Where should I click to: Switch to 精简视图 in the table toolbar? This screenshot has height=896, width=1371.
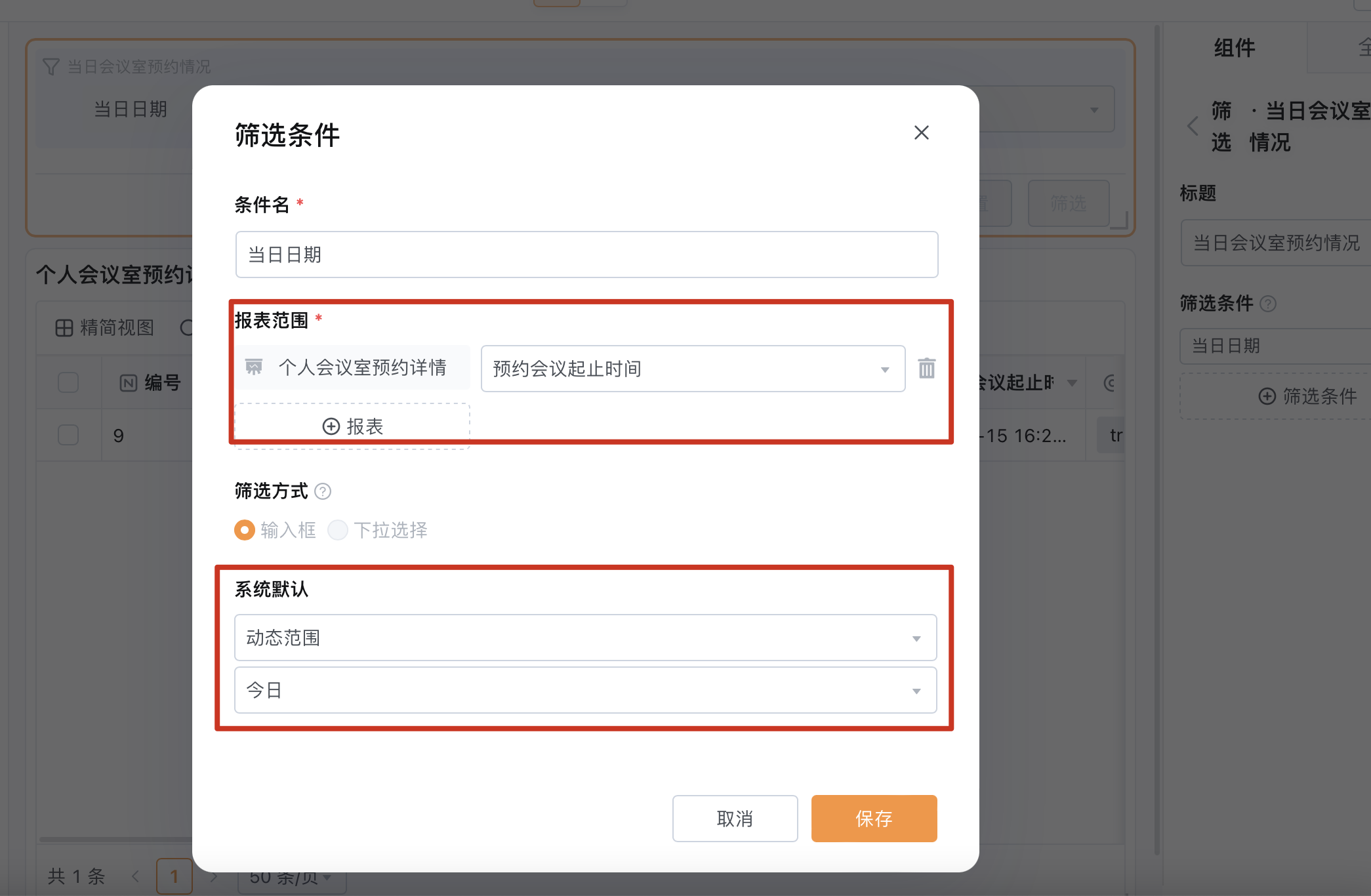coord(105,327)
